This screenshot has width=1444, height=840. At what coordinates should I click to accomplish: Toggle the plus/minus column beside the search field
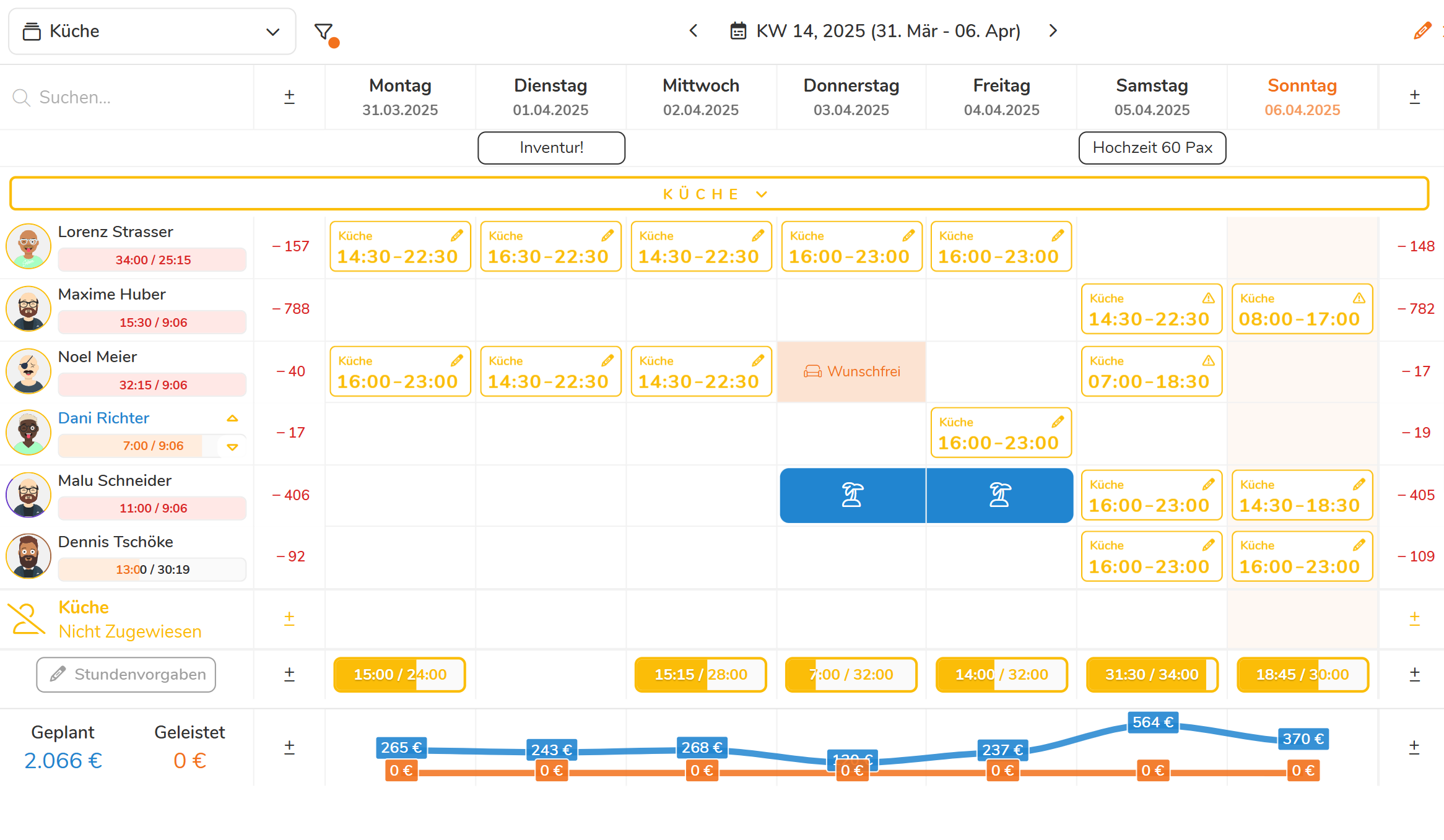289,97
